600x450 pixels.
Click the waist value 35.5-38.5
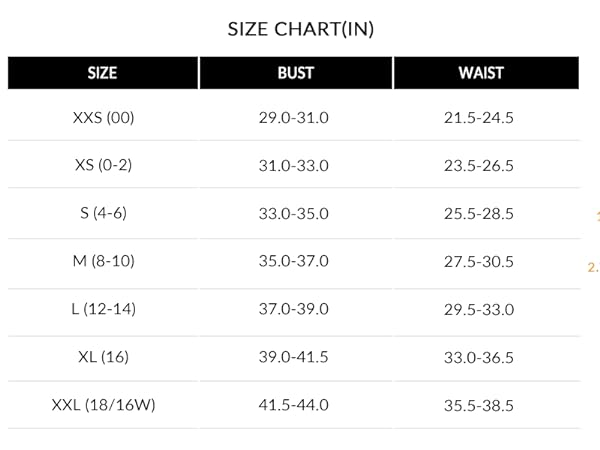479,405
